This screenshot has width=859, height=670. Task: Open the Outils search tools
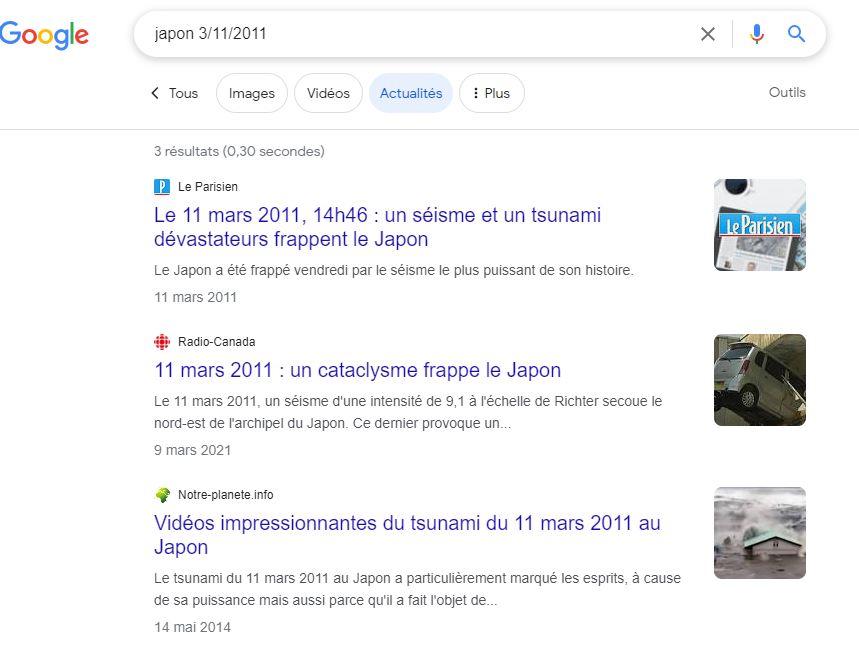pos(787,92)
